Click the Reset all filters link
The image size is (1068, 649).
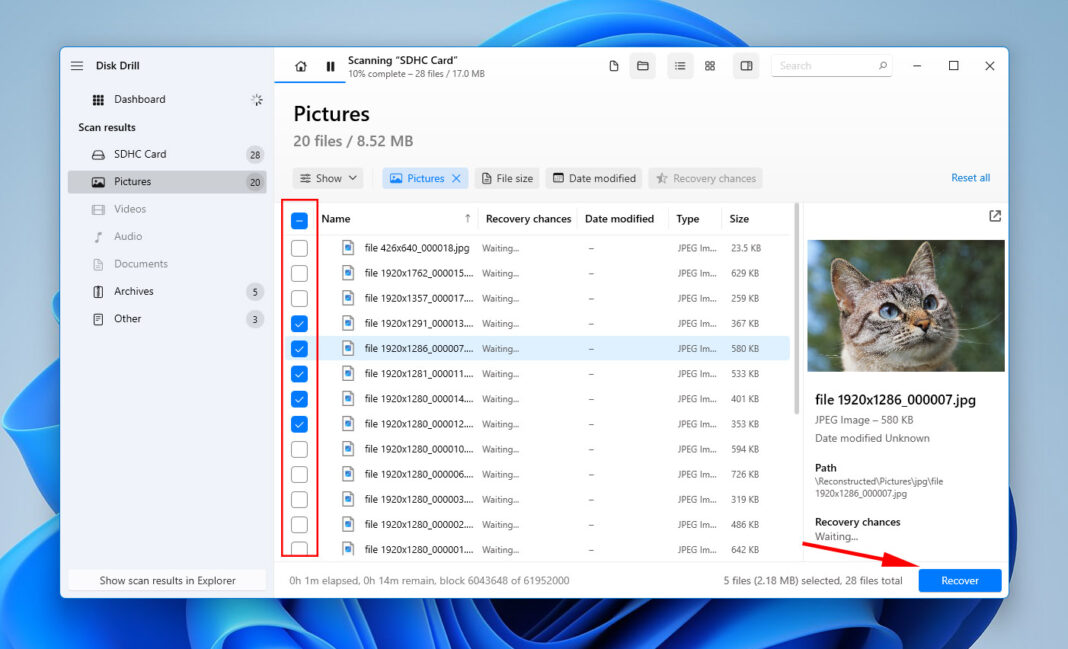coord(970,177)
